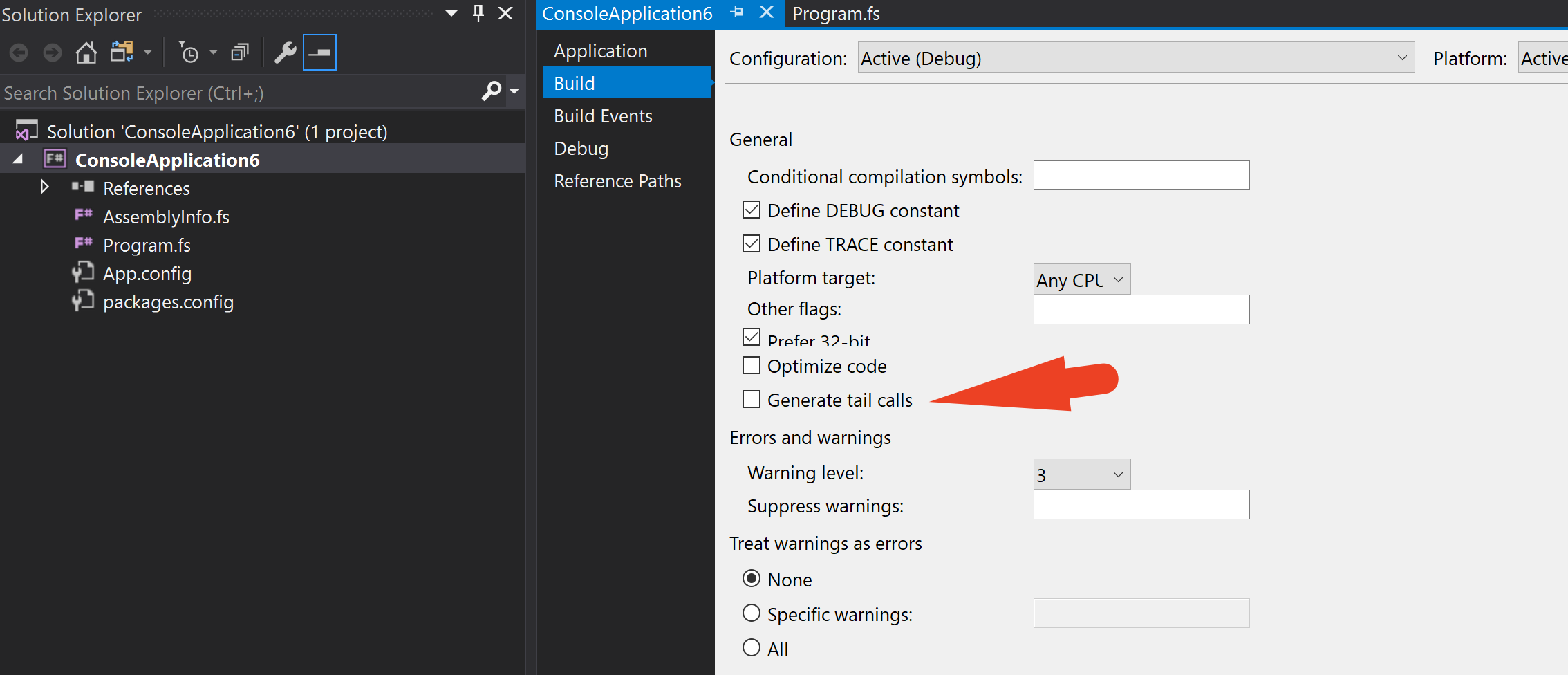Open the Build Events section
The width and height of the screenshot is (1568, 675).
(x=603, y=115)
